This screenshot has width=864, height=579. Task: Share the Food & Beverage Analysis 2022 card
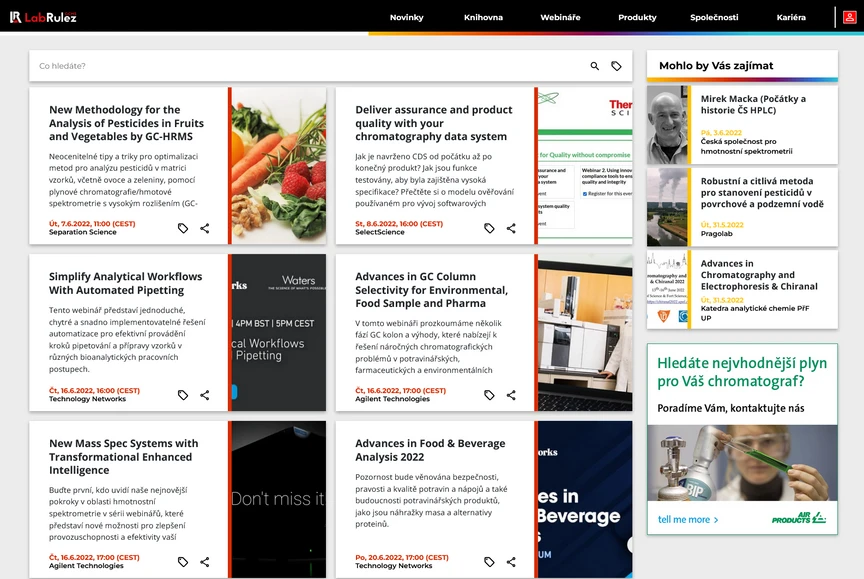(511, 562)
